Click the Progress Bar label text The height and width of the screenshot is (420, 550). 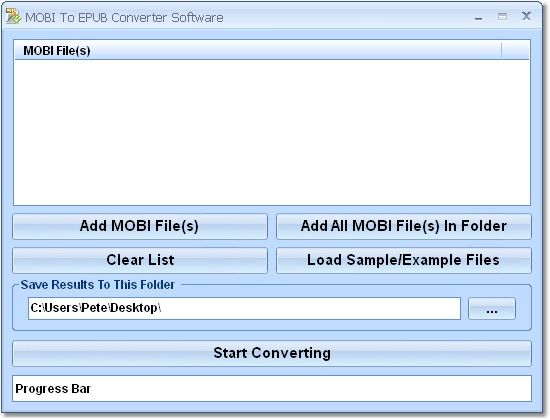point(53,389)
